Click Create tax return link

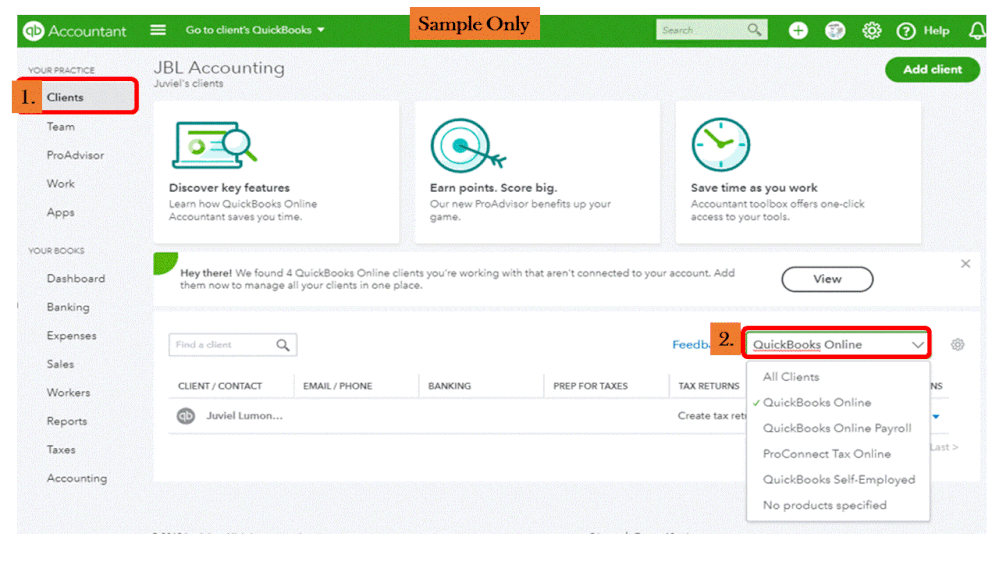pos(712,415)
